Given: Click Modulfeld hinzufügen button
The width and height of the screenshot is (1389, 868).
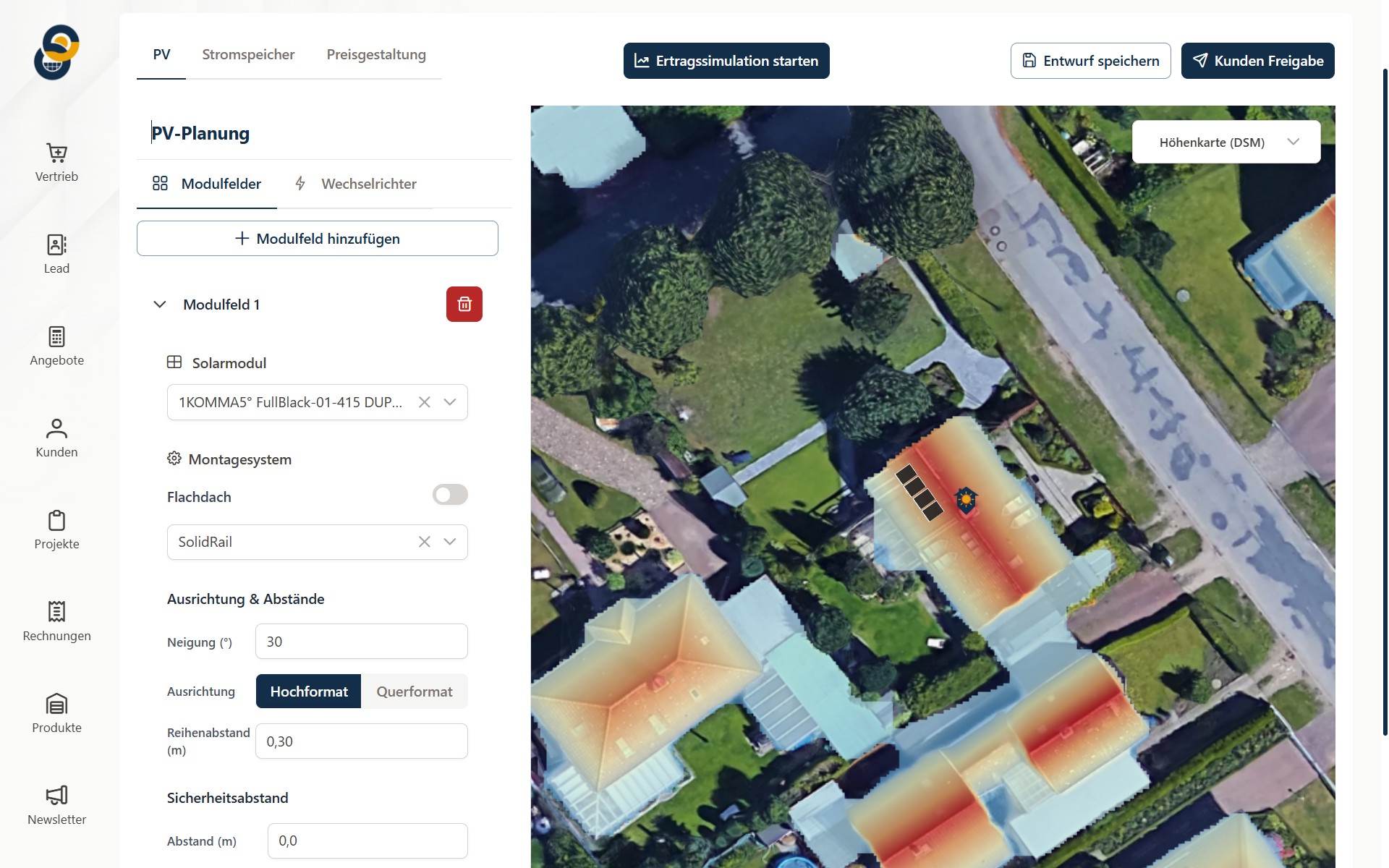Looking at the screenshot, I should tap(317, 239).
